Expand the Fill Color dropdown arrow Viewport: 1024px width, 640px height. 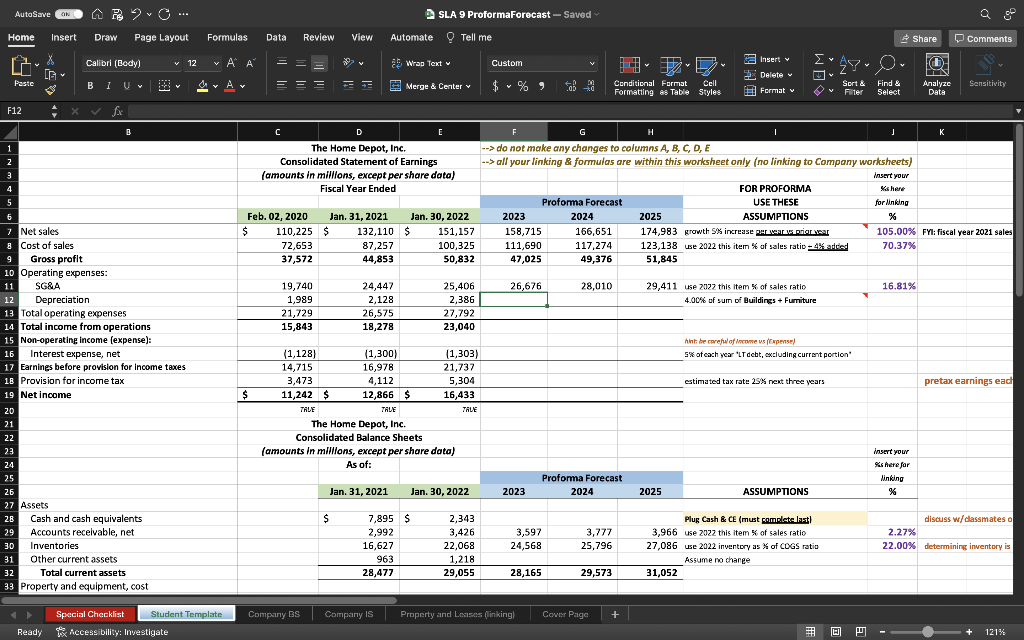[215, 86]
